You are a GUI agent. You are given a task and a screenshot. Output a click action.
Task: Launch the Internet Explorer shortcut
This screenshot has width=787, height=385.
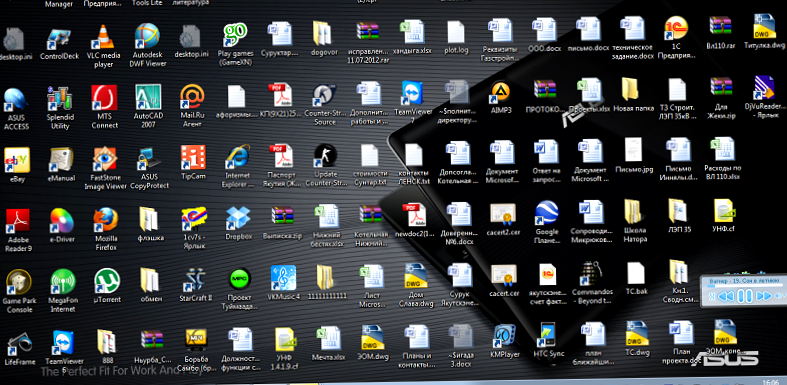(x=237, y=167)
